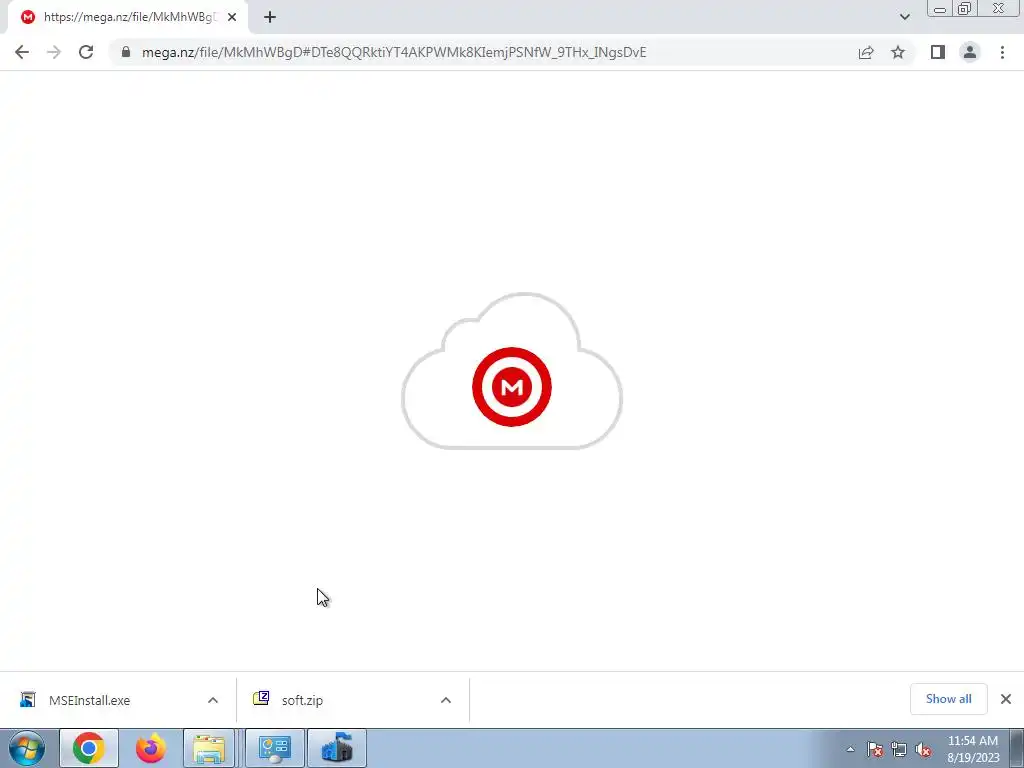Restore down the Chrome window

tap(965, 9)
